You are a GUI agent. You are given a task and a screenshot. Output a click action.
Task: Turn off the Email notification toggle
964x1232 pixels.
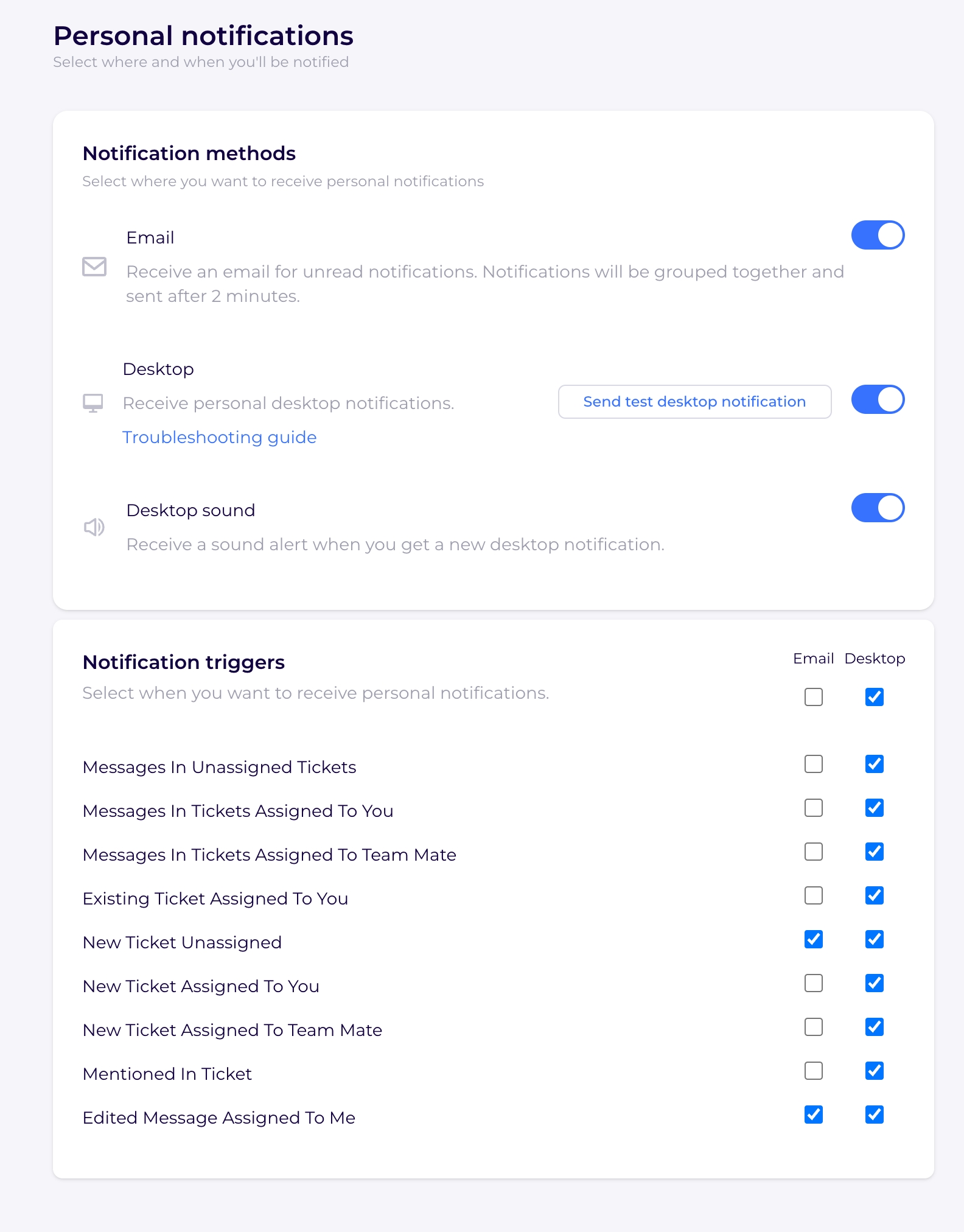click(x=877, y=236)
